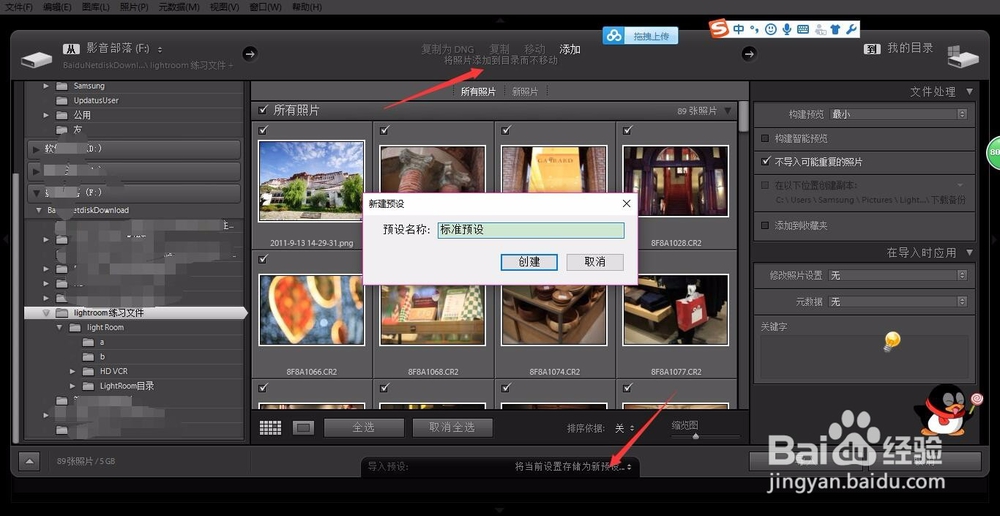Click 预设名称 input field
This screenshot has width=1000, height=516.
tap(531, 230)
